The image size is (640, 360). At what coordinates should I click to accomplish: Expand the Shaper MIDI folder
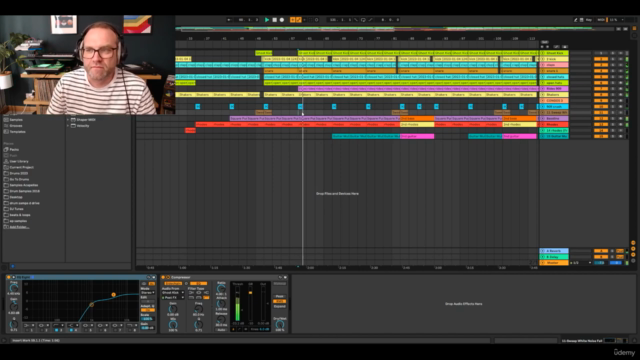click(x=68, y=120)
